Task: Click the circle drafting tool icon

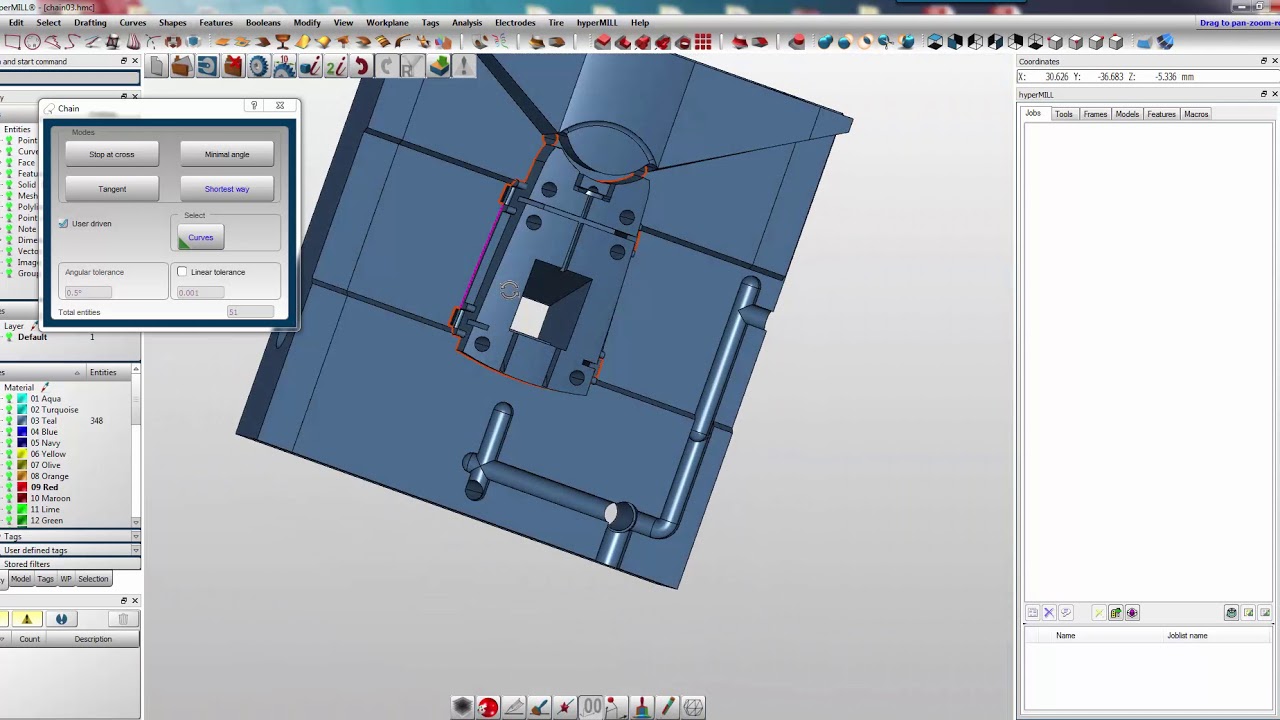Action: point(32,42)
